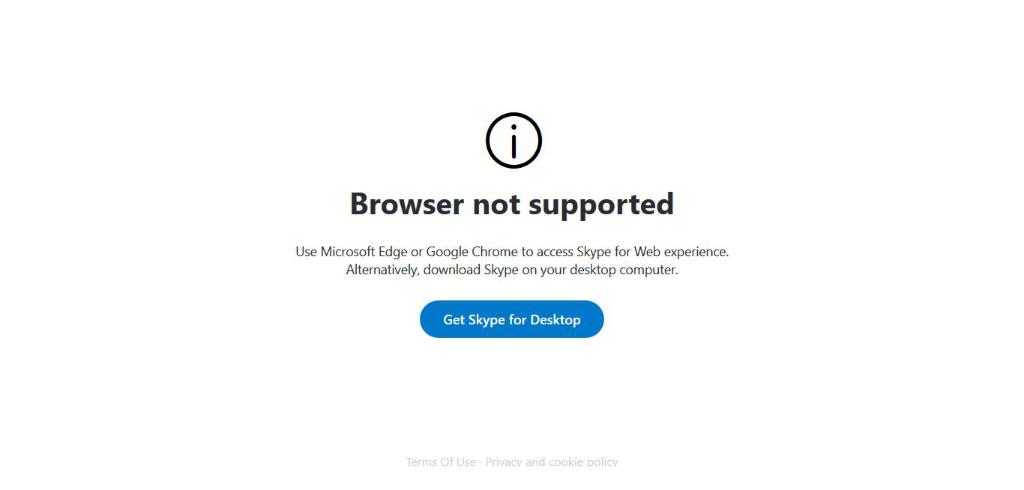The width and height of the screenshot is (1024, 490).
Task: Click the words cookie policy in the footer
Action: 583,462
